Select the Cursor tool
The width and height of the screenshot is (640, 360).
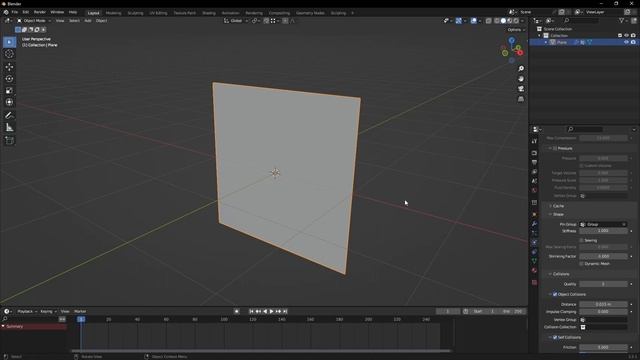tap(9, 54)
